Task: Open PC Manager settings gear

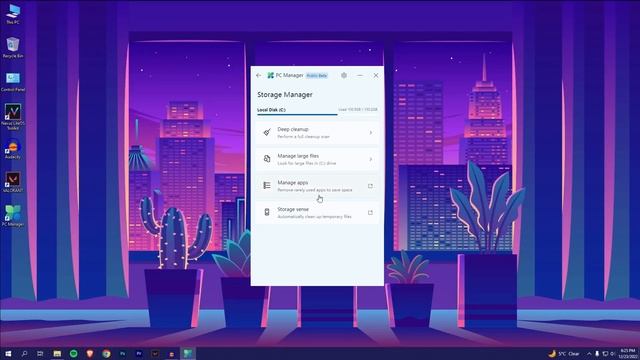Action: tap(344, 76)
